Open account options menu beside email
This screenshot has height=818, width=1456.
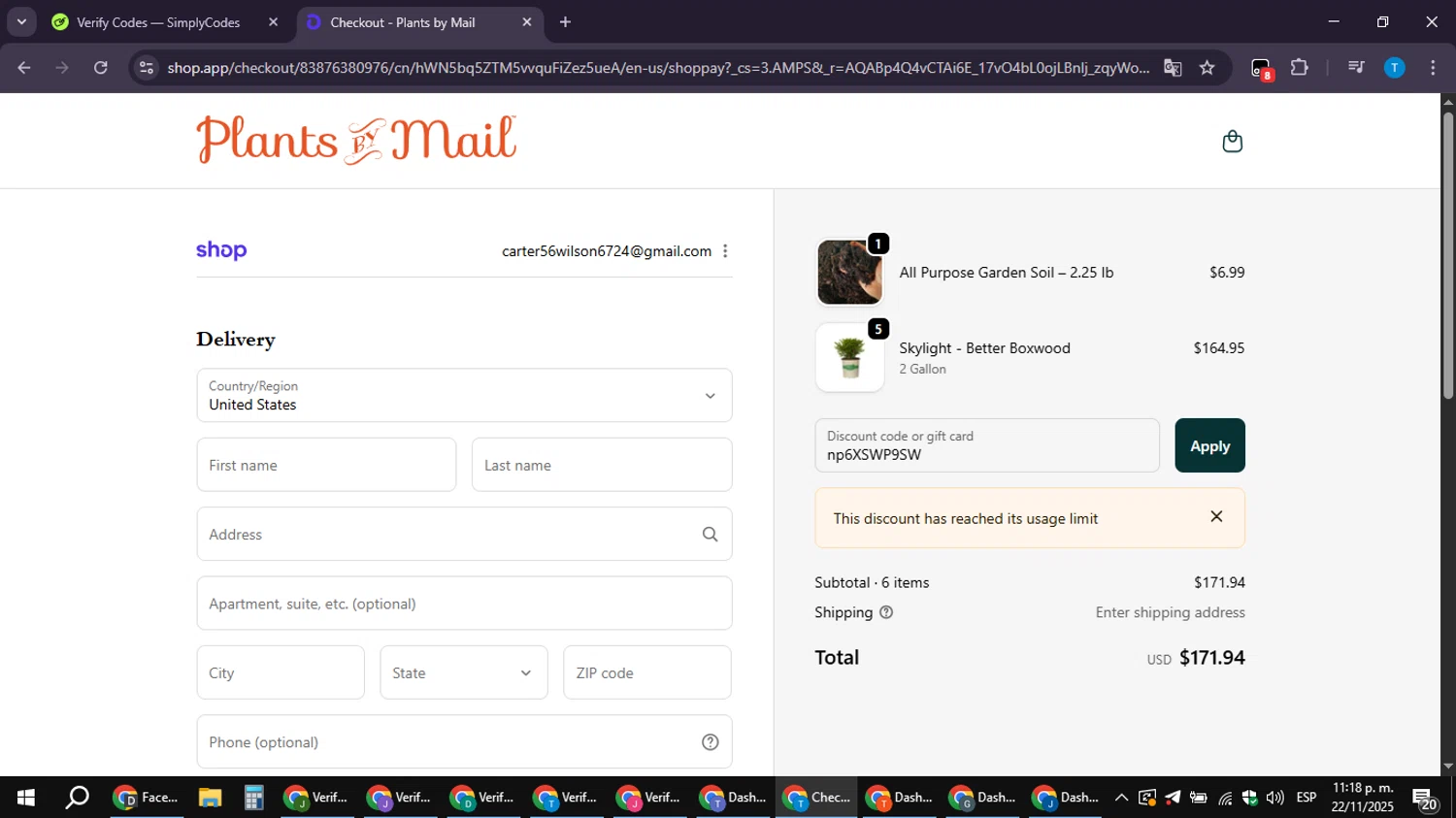(725, 251)
